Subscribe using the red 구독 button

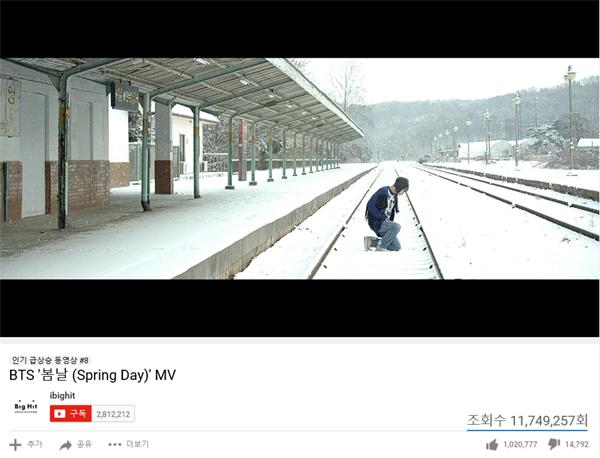point(71,414)
